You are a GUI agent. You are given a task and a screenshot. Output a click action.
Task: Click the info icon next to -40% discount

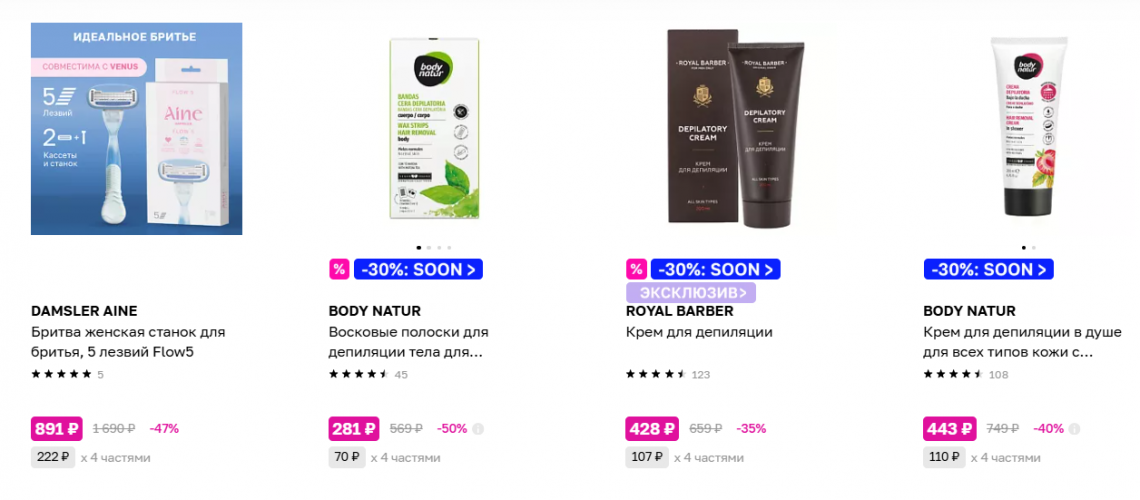point(1075,429)
